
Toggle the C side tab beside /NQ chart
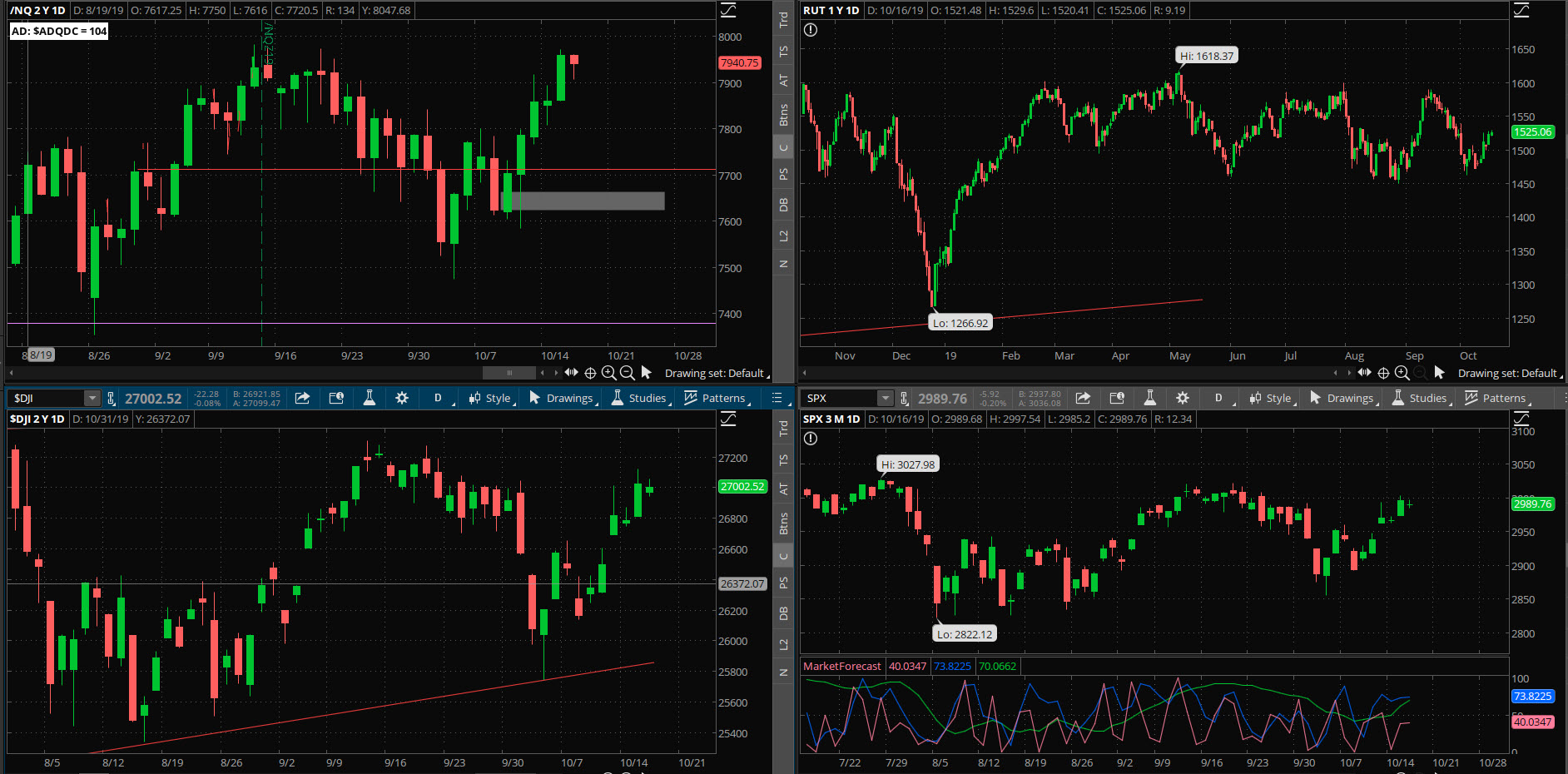coord(783,147)
